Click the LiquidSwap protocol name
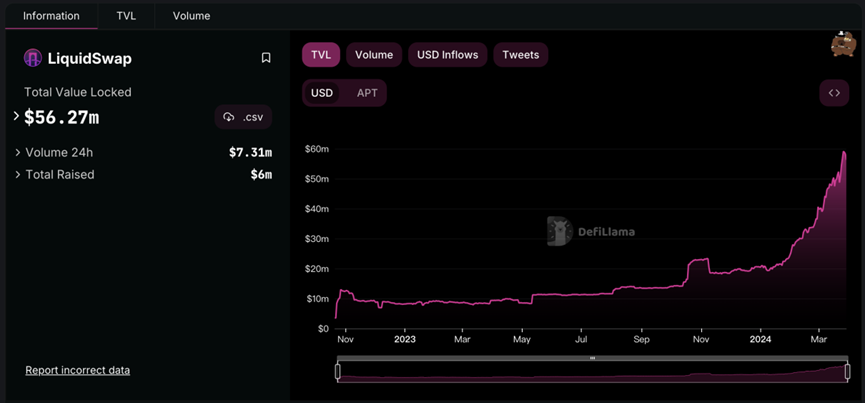The image size is (865, 403). pos(90,59)
